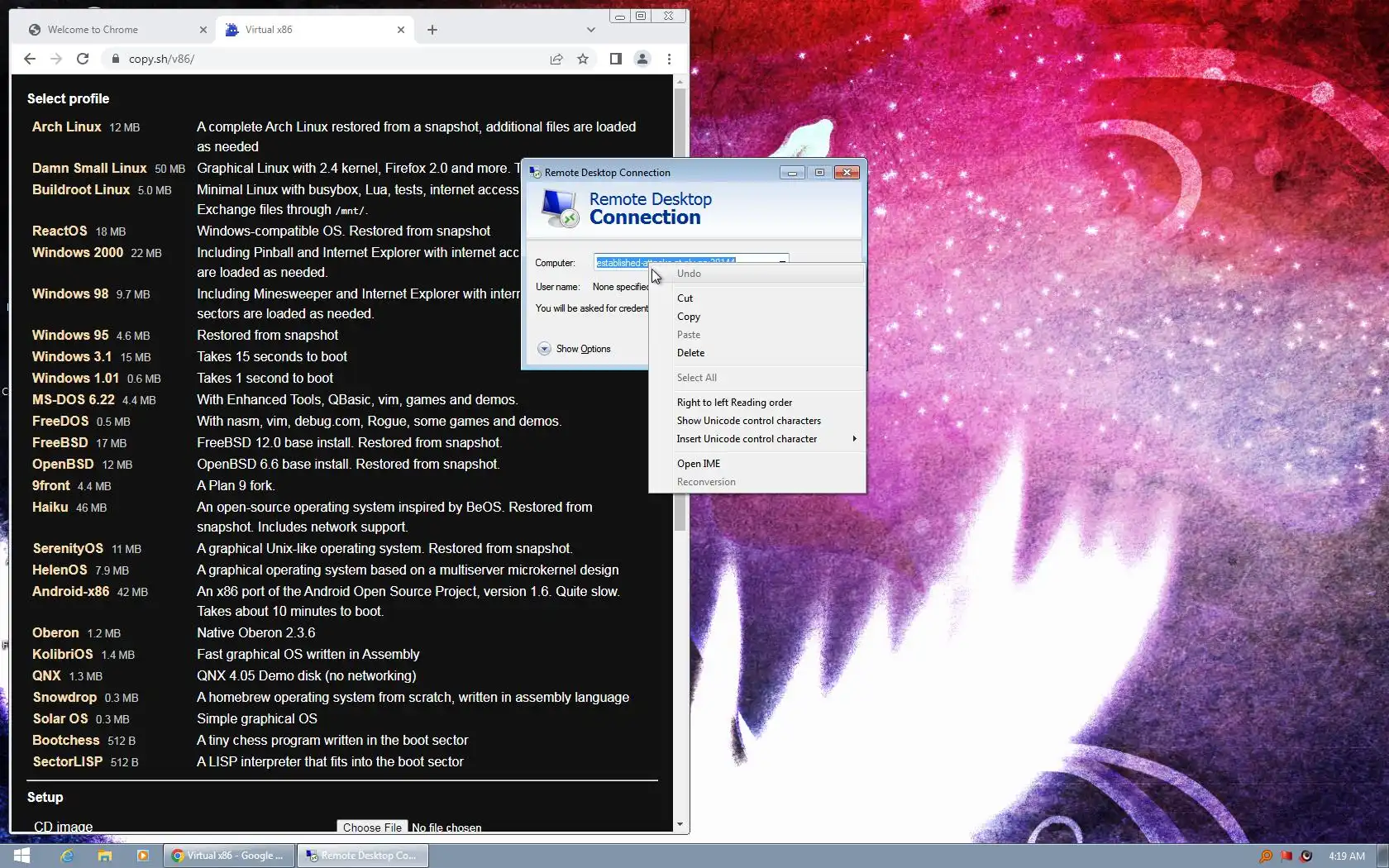Open the Windows 98 profile
This screenshot has width=1389, height=868.
[70, 293]
